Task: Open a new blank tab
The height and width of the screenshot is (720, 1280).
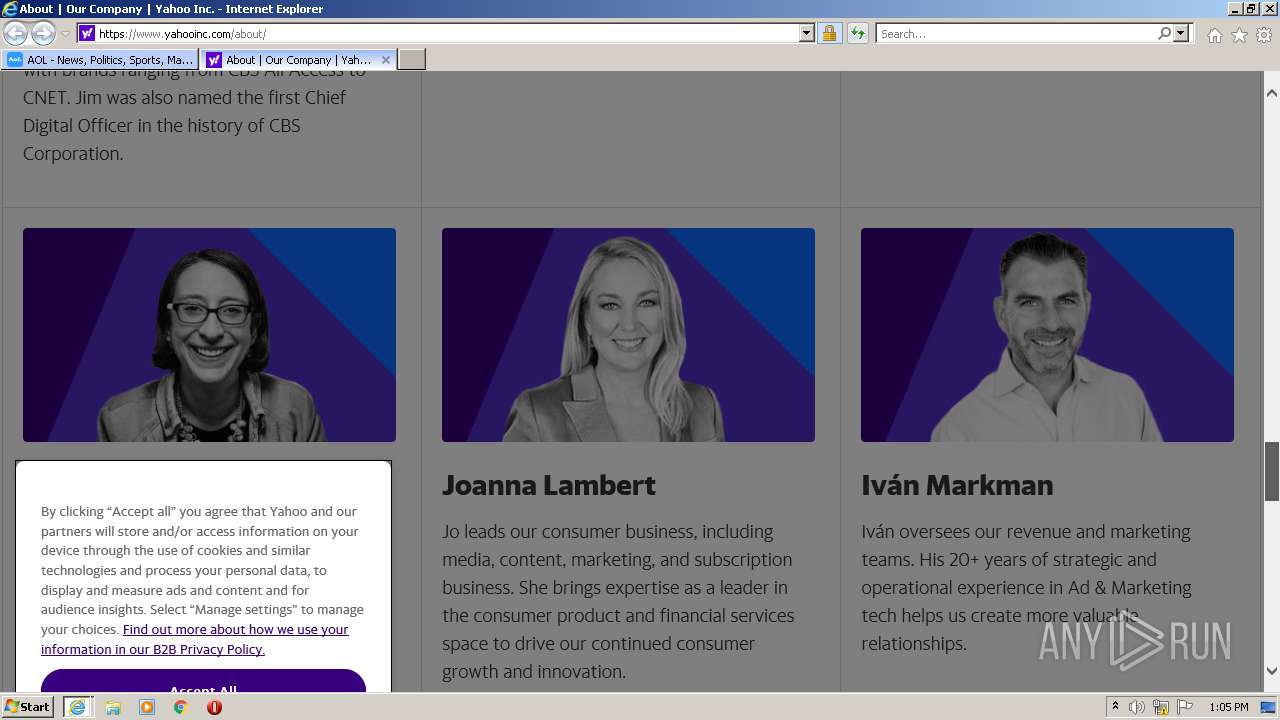Action: pyautogui.click(x=412, y=60)
